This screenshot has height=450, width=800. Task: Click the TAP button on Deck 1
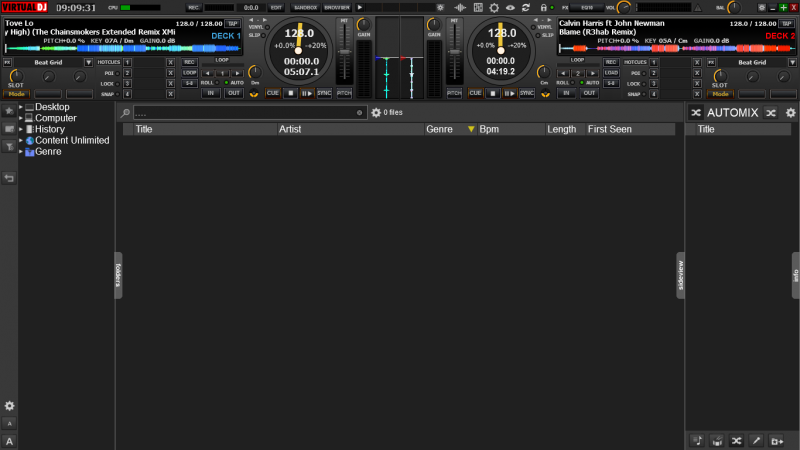tap(233, 23)
